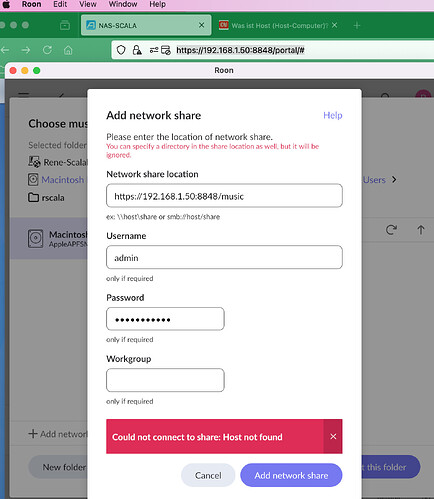The image size is (434, 499).
Task: Open the browser tab overview icon
Action: [x=65, y=25]
